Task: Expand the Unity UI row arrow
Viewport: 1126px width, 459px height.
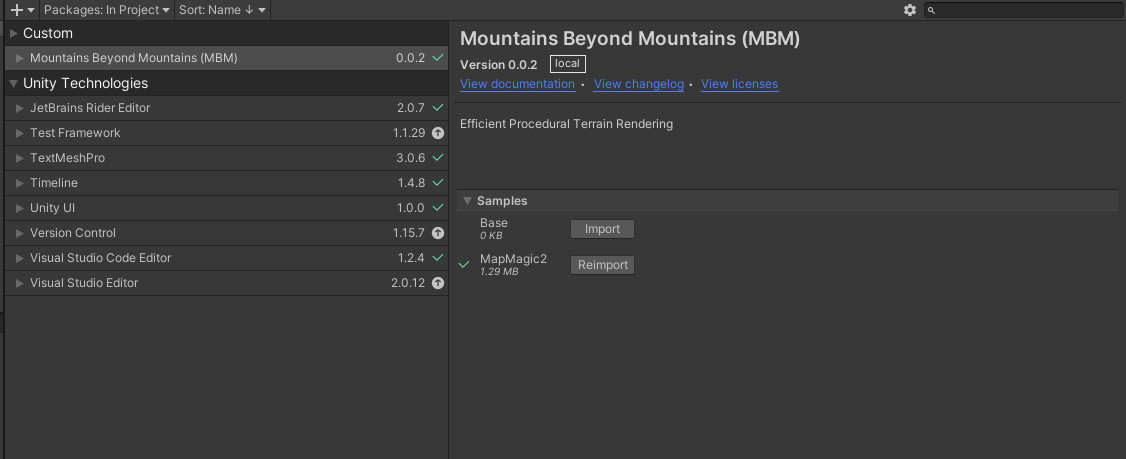Action: coord(20,208)
